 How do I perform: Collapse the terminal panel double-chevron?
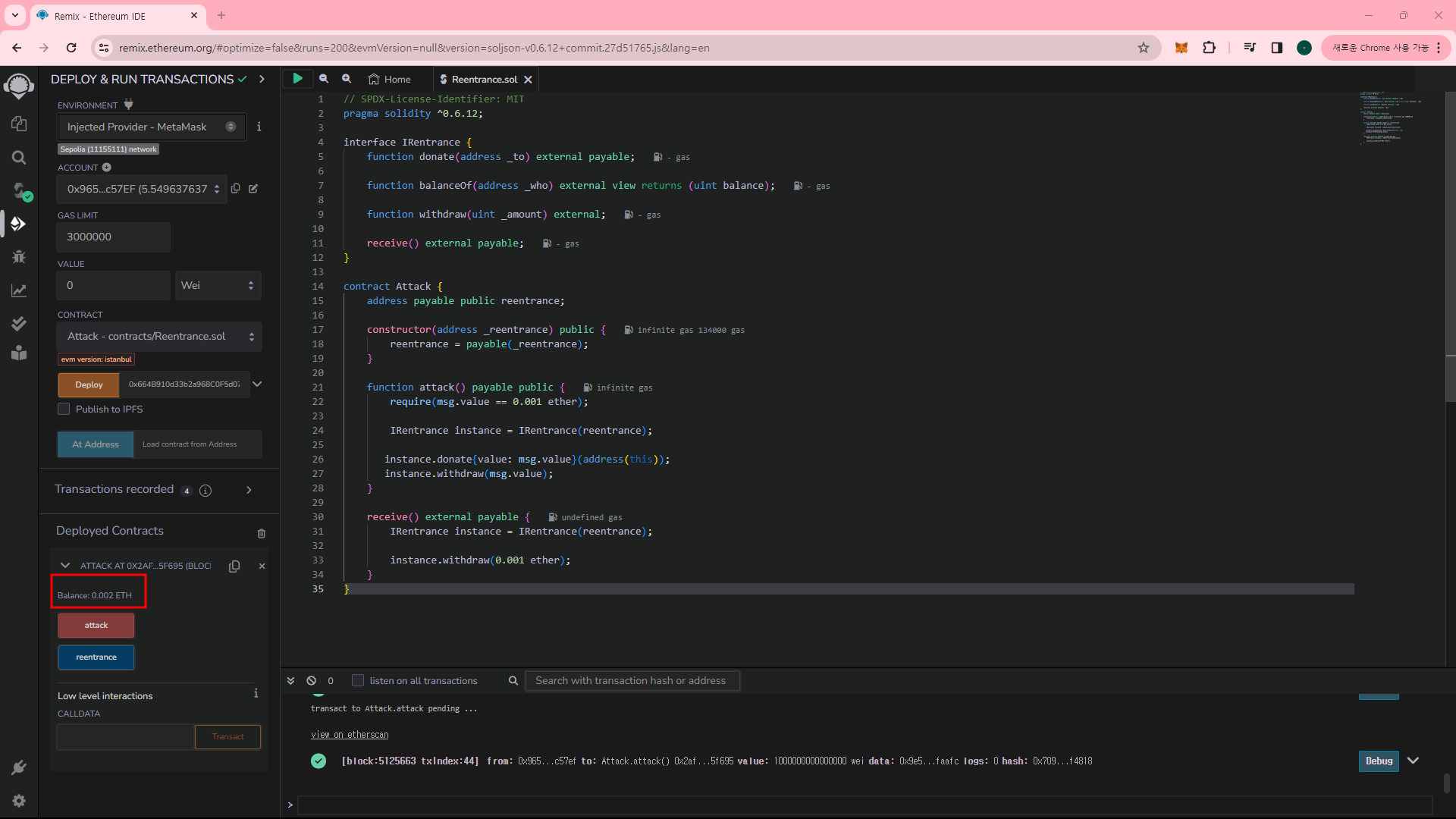(x=290, y=681)
